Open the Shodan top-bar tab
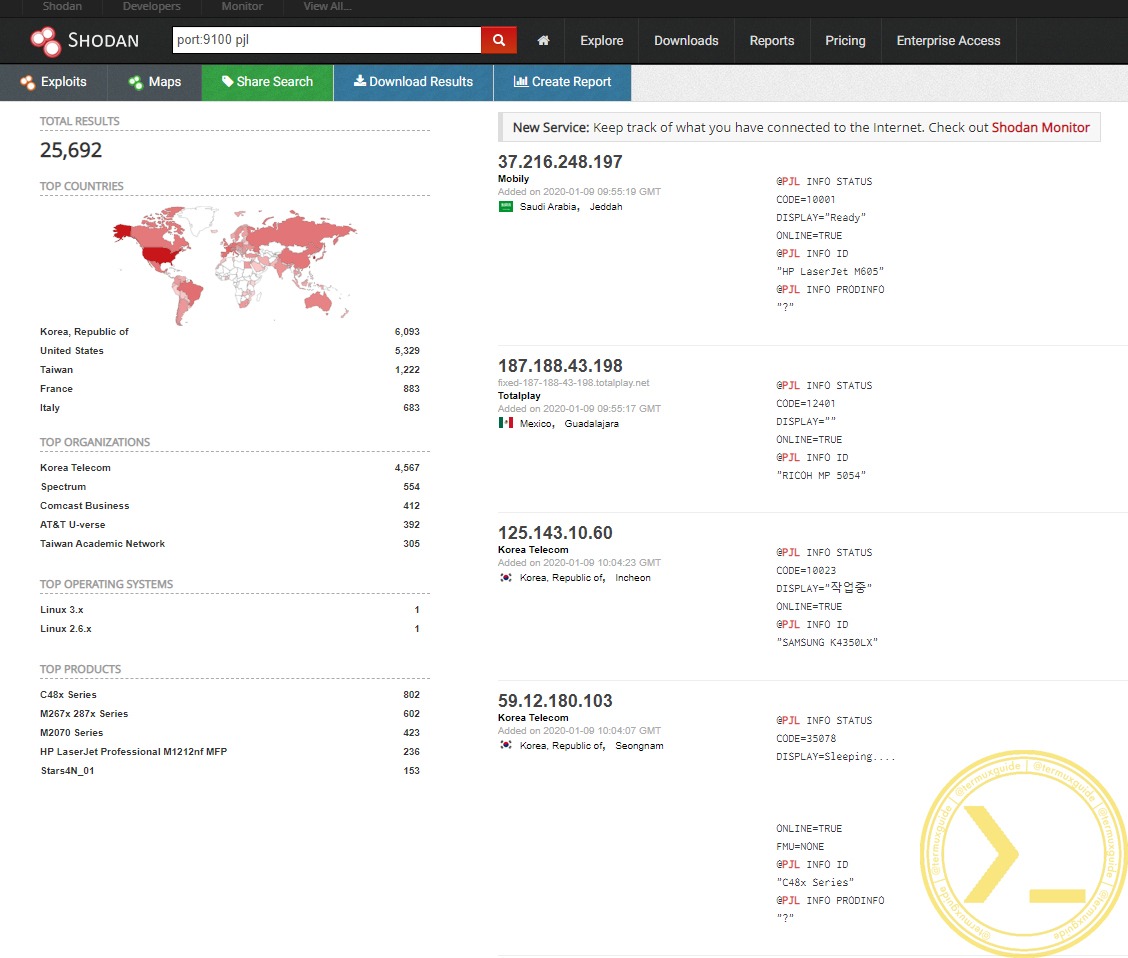 coord(62,6)
